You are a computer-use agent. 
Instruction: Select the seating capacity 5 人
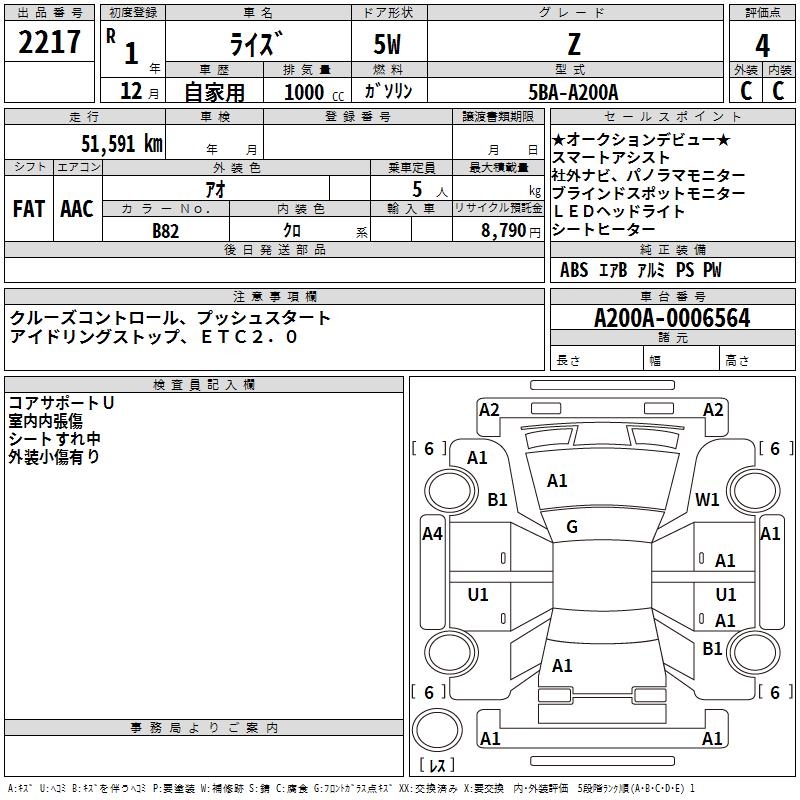coord(430,189)
